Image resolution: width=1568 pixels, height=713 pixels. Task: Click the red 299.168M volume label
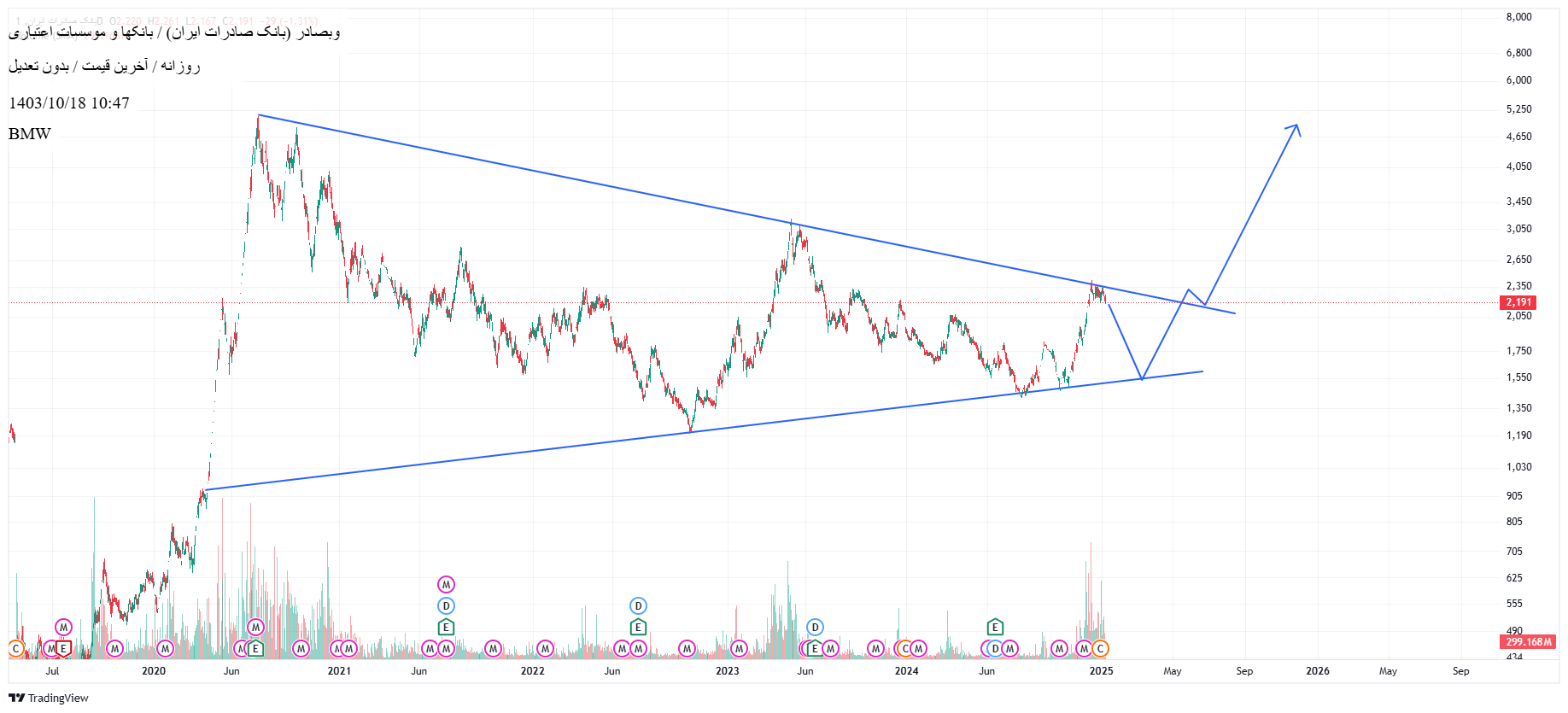tap(1528, 642)
